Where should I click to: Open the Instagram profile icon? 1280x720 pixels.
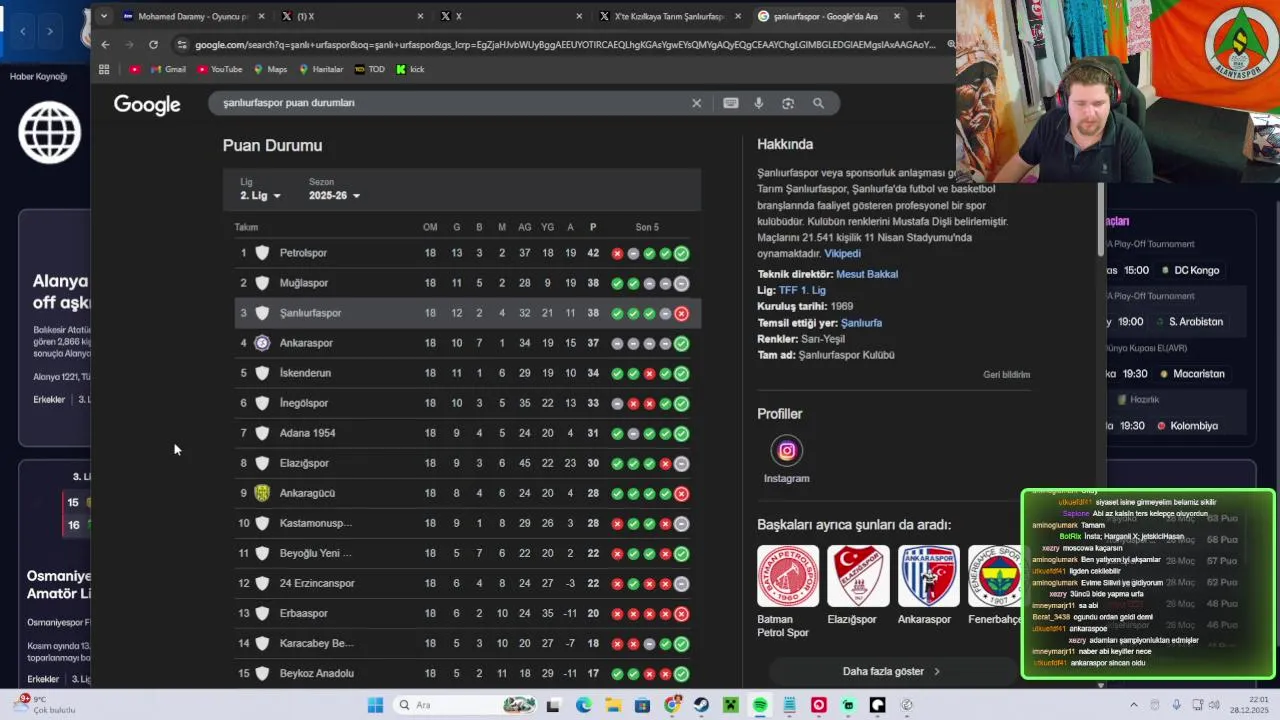[x=787, y=451]
